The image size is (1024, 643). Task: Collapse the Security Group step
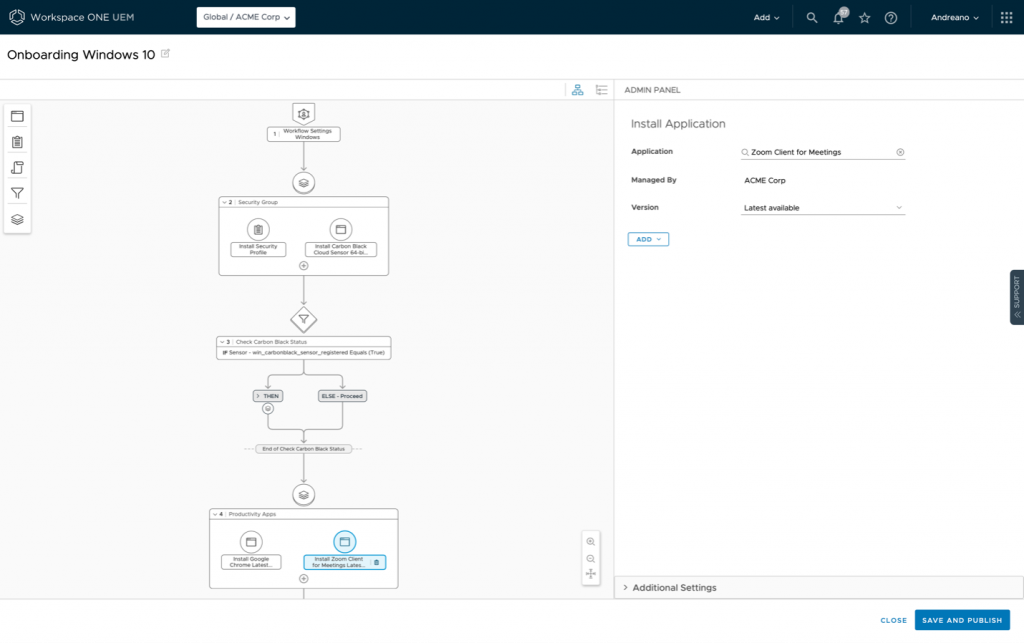(x=225, y=202)
